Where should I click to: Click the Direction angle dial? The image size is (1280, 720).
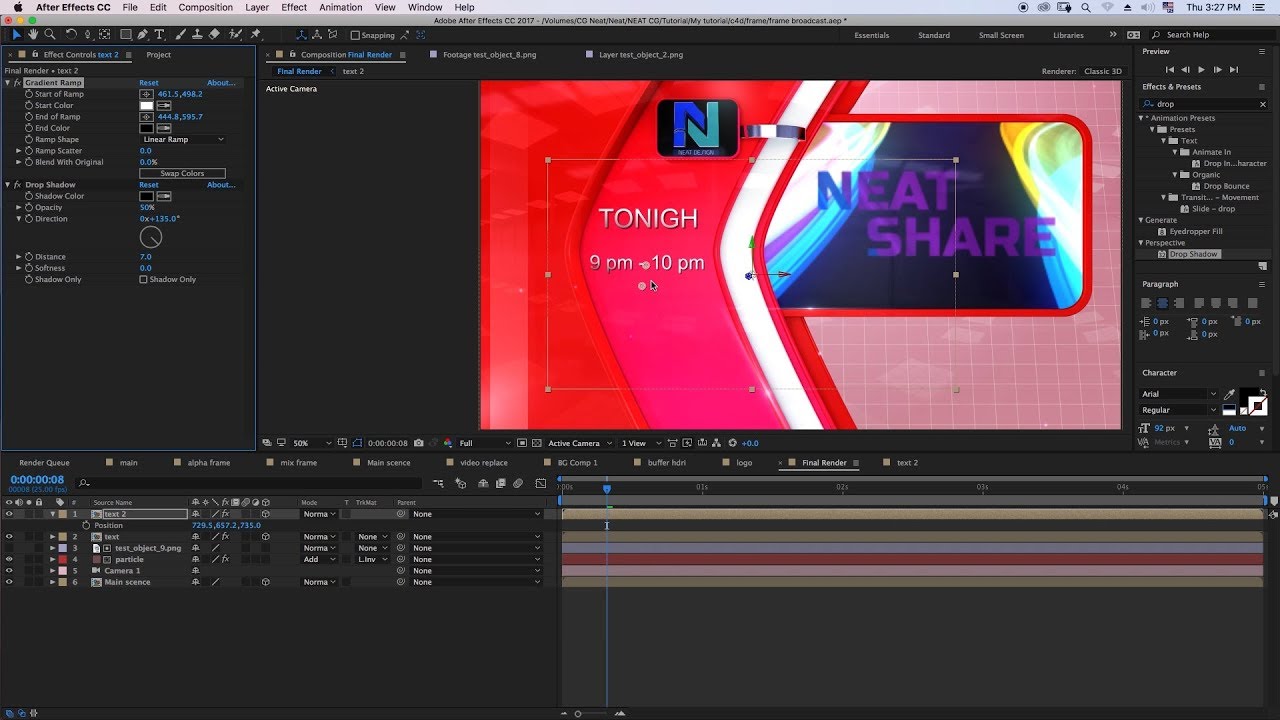click(150, 237)
